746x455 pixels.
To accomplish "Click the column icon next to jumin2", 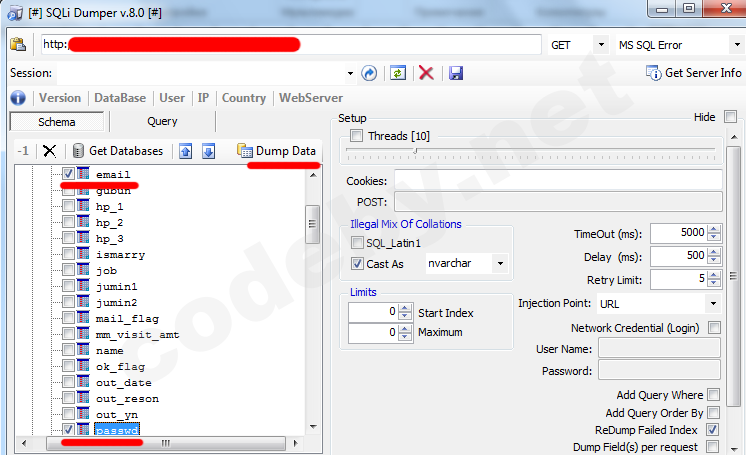I will click(83, 302).
